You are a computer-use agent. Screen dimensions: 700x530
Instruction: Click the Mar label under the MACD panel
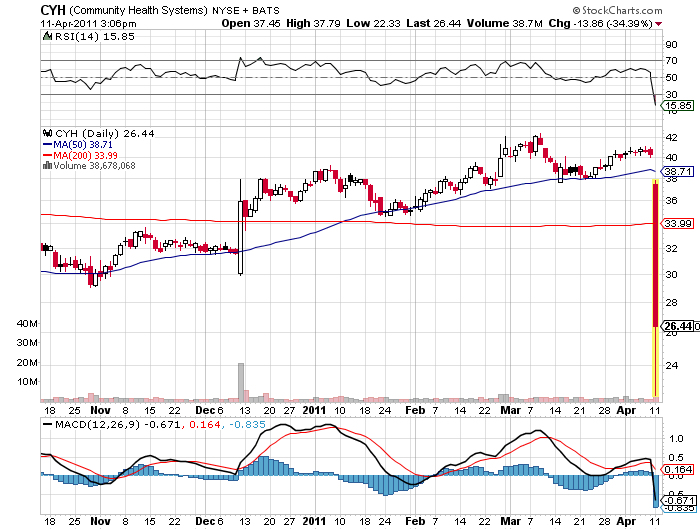point(510,521)
